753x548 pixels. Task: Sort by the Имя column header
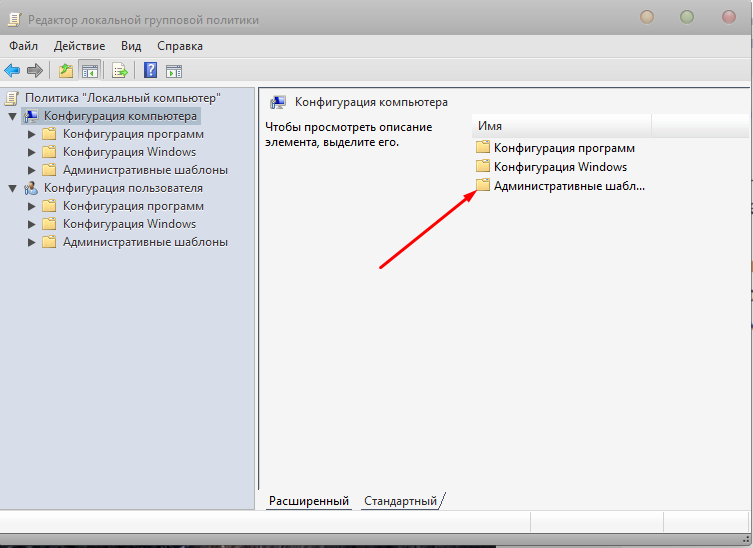coord(561,126)
